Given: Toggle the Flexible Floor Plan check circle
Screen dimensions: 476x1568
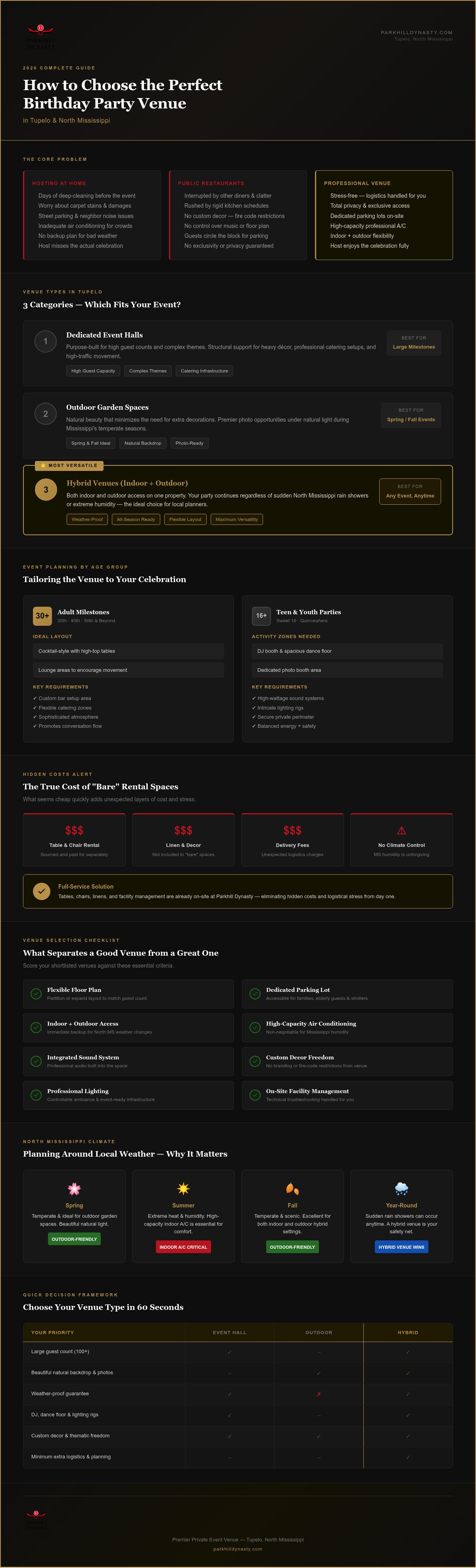Looking at the screenshot, I should (36, 993).
